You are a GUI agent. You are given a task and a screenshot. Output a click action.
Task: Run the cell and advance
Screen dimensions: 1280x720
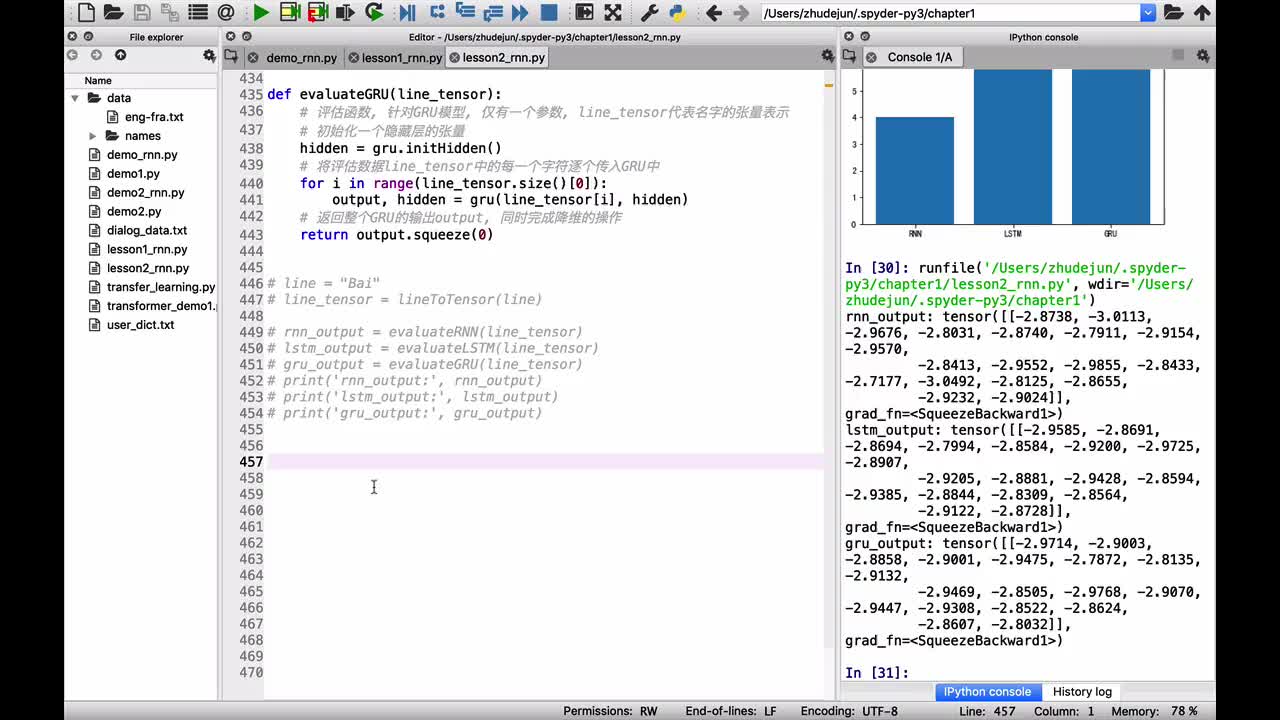click(x=318, y=13)
